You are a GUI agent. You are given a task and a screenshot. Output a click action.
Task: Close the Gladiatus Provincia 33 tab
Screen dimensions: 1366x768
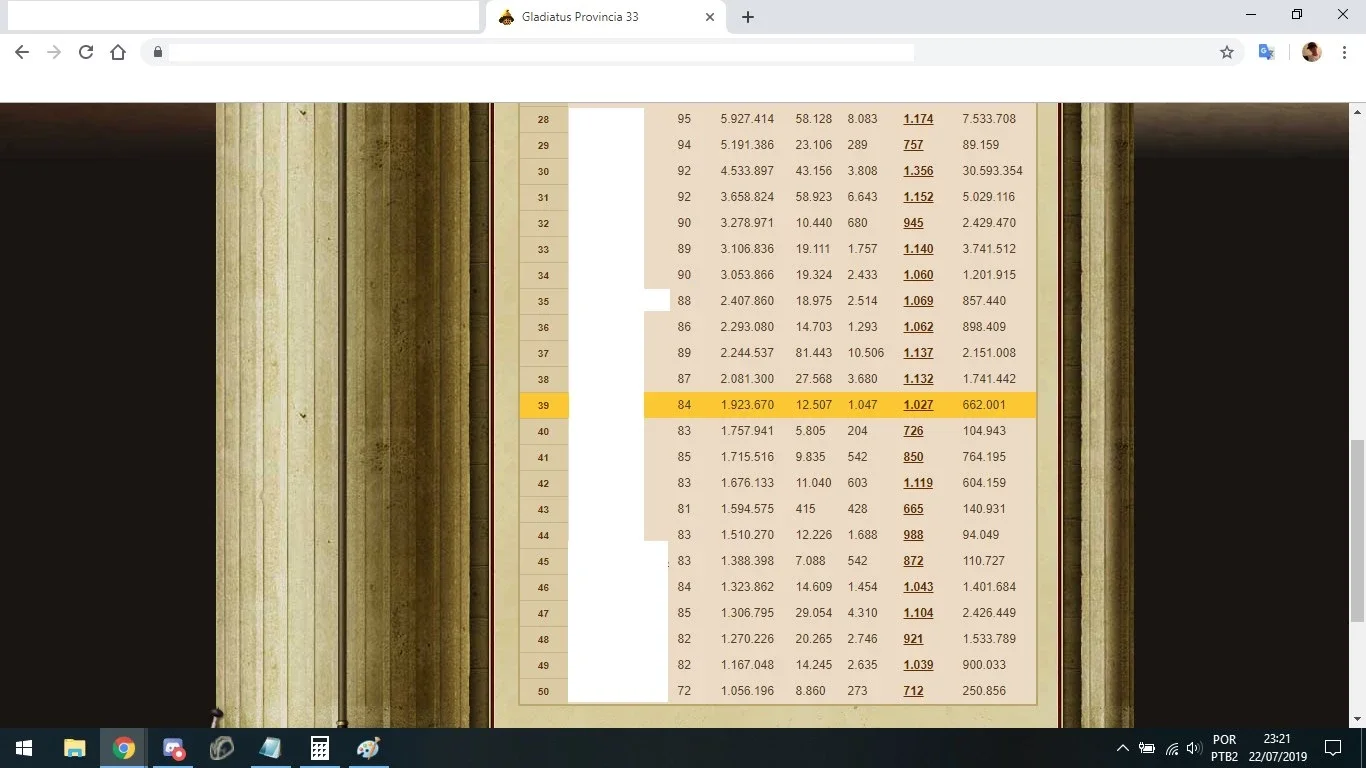[x=710, y=17]
